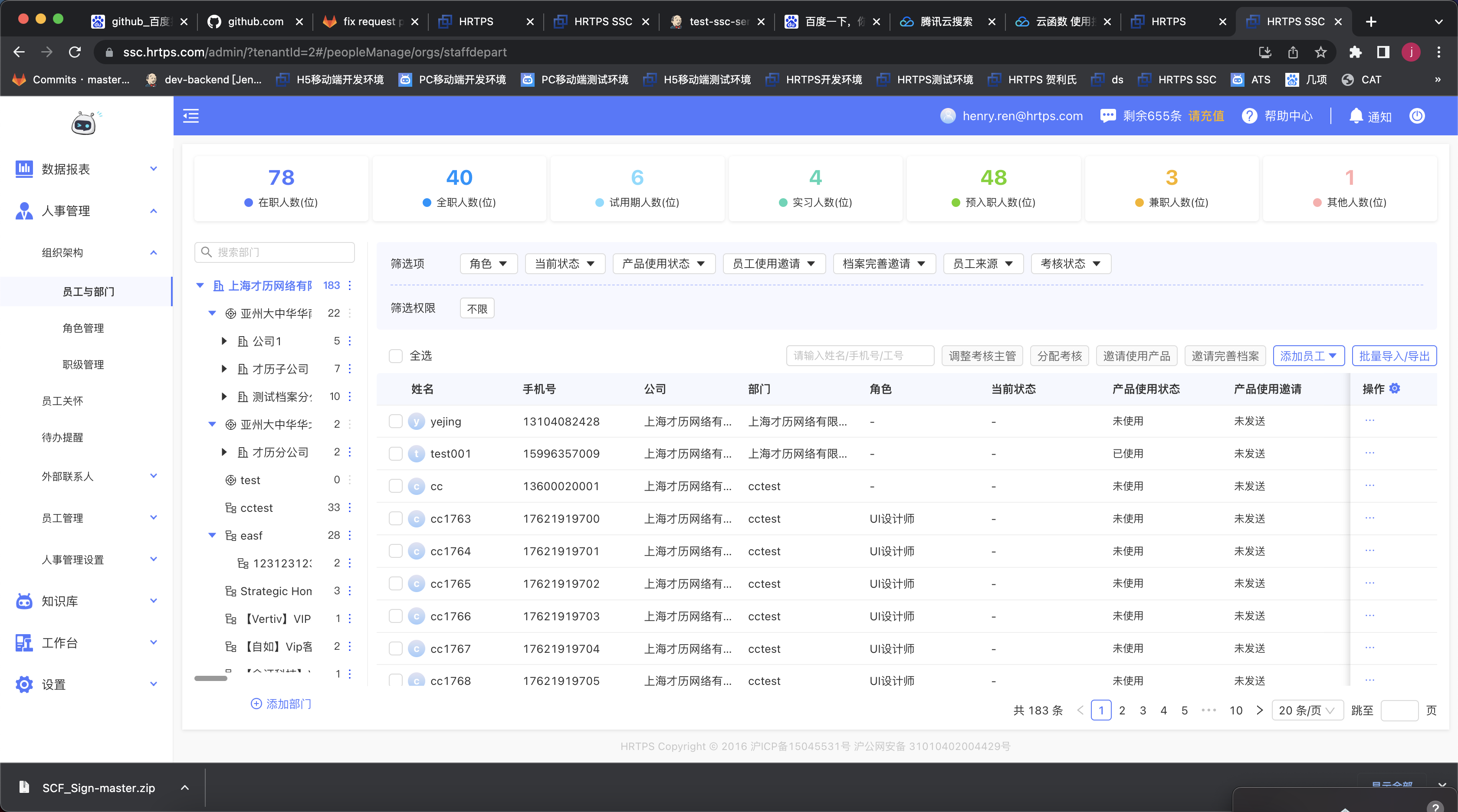This screenshot has height=812, width=1458.
Task: Click the browser side panel icon
Action: click(1383, 52)
